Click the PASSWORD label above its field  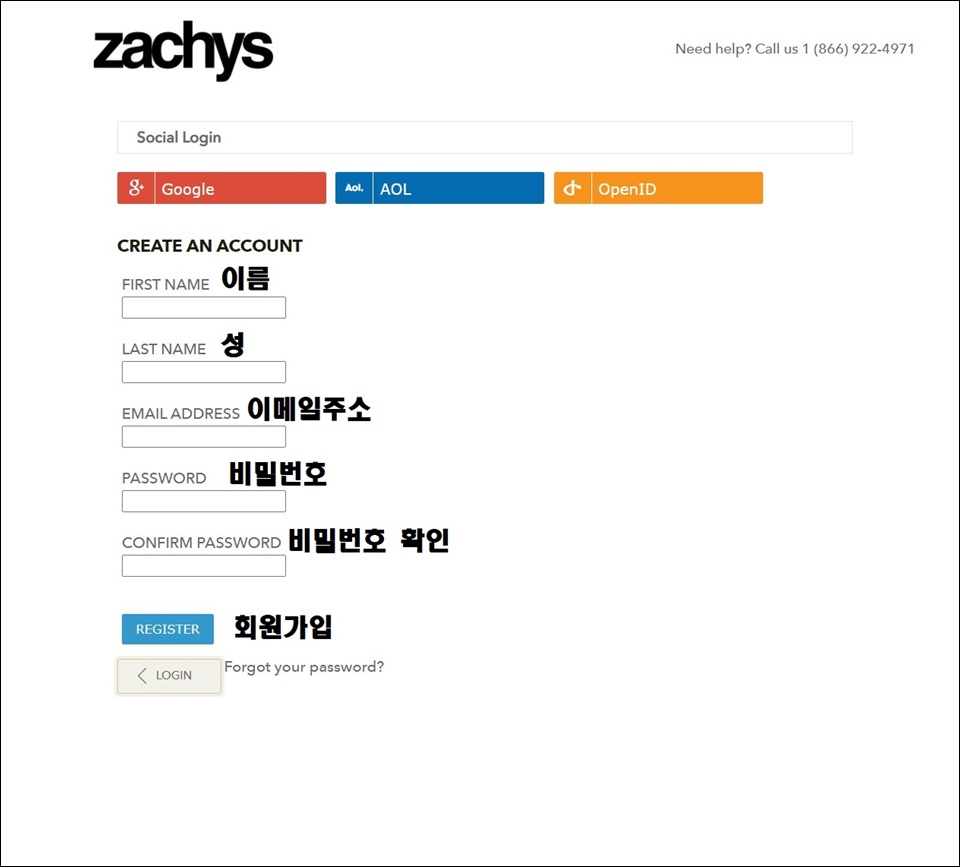click(164, 478)
